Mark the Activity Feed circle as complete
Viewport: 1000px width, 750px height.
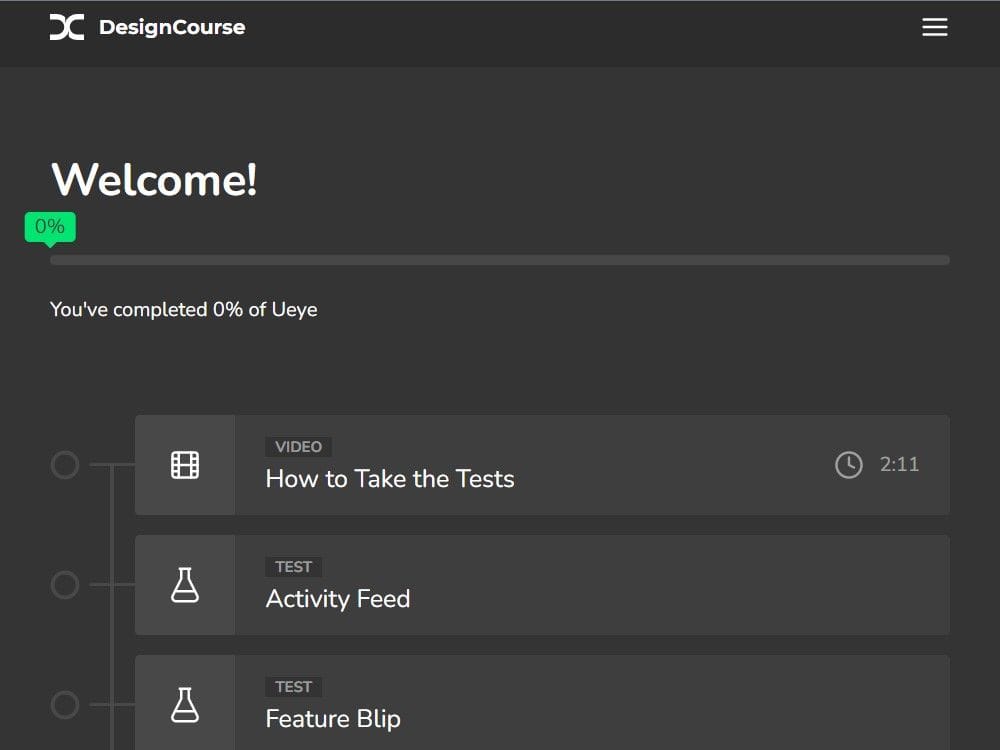(64, 585)
